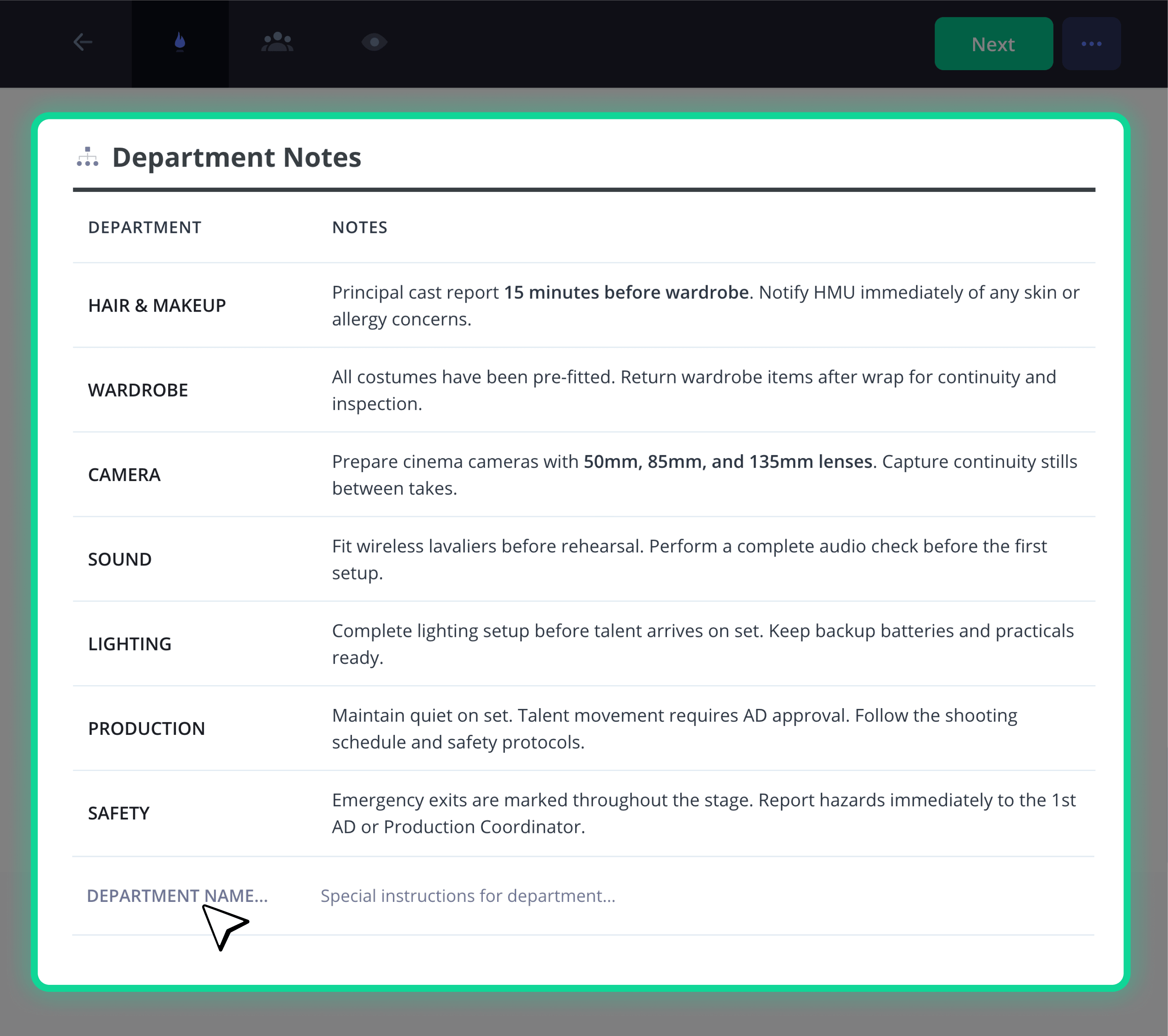Select the flame design tab icon
Viewport: 1168px width, 1036px height.
180,42
